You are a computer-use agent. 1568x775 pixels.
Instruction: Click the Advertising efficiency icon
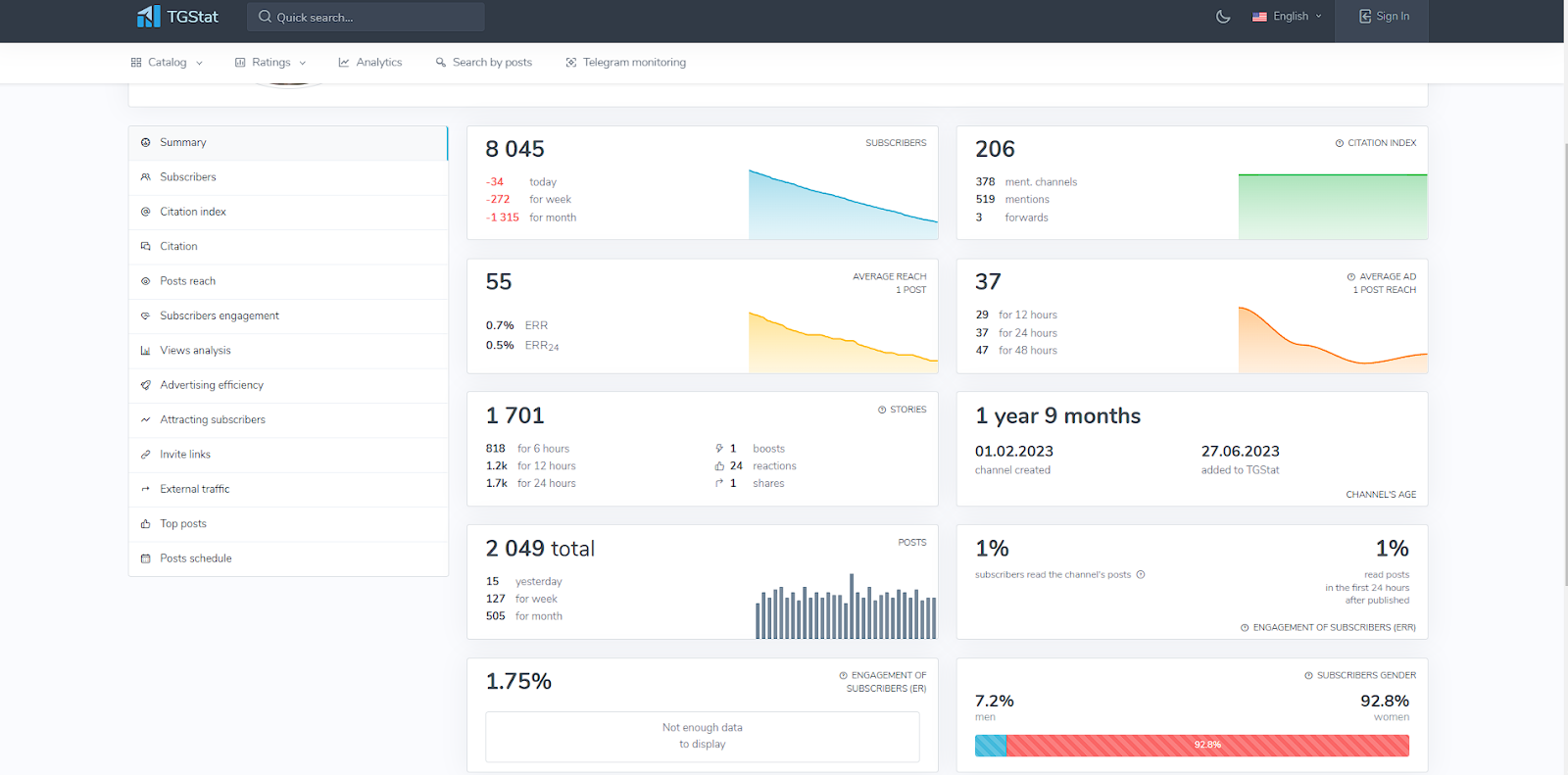tap(146, 385)
